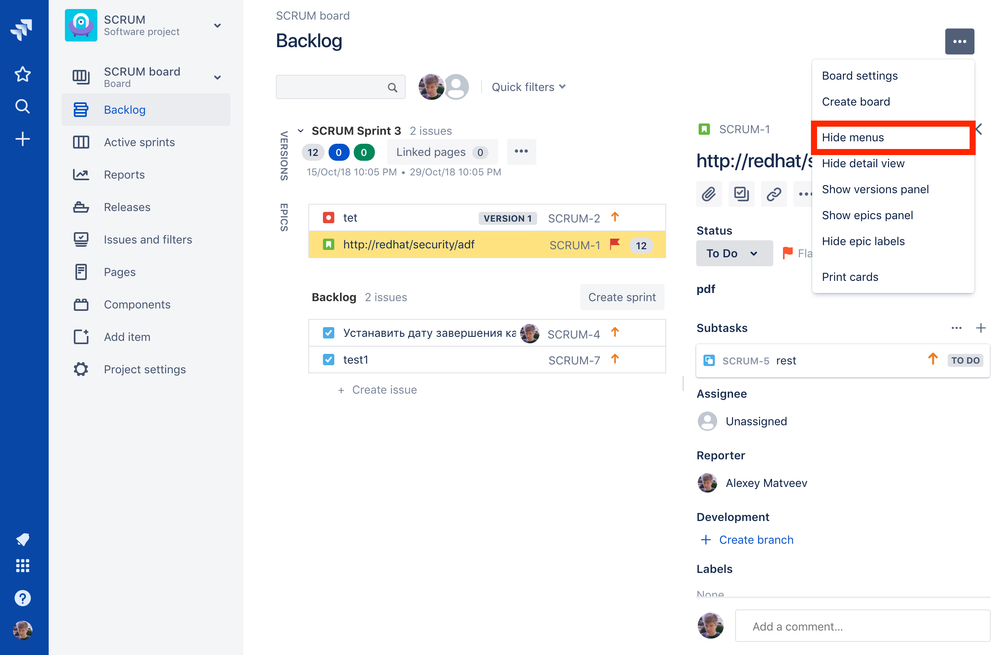998x655 pixels.
Task: Click board more options ellipsis button
Action: click(x=960, y=41)
